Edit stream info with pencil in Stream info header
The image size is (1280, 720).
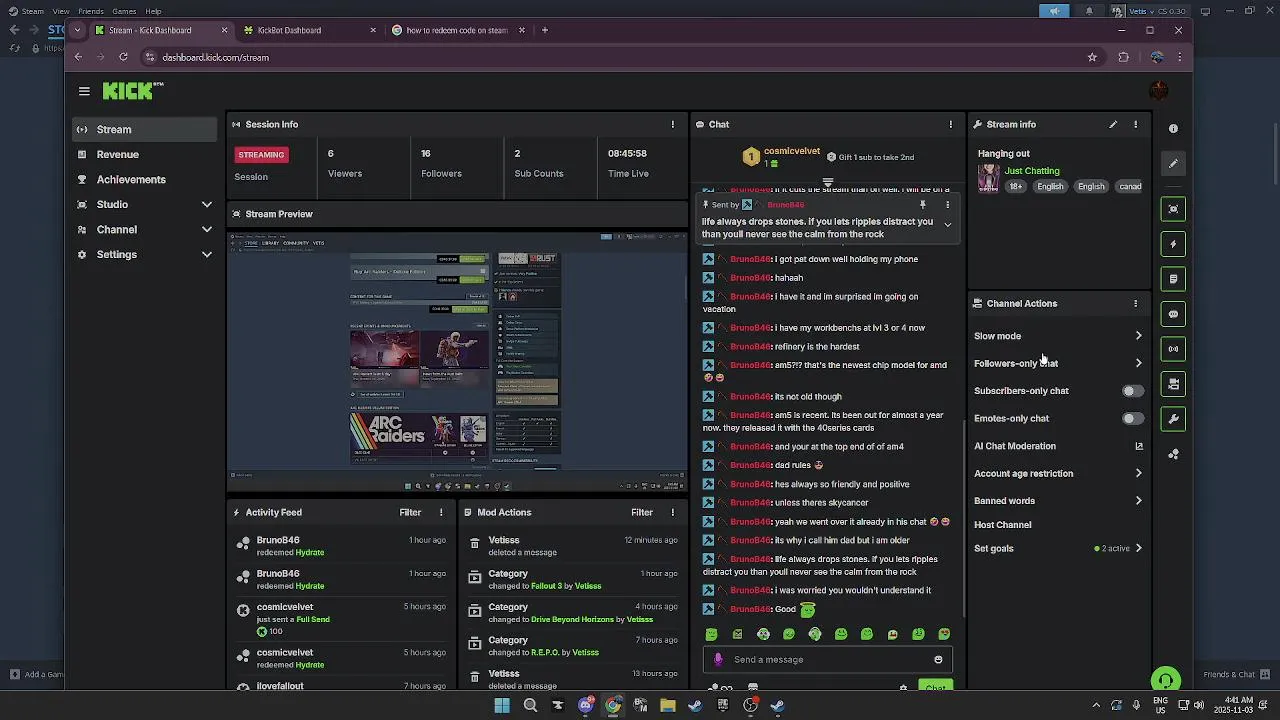(1113, 124)
